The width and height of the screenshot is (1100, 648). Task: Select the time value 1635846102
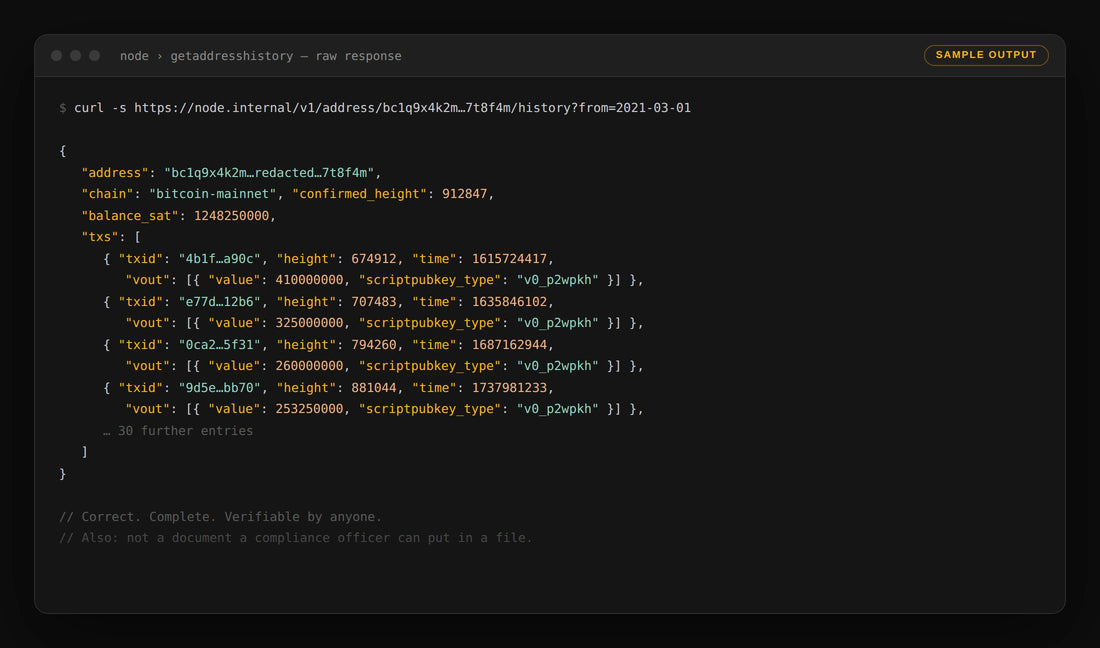coord(509,302)
